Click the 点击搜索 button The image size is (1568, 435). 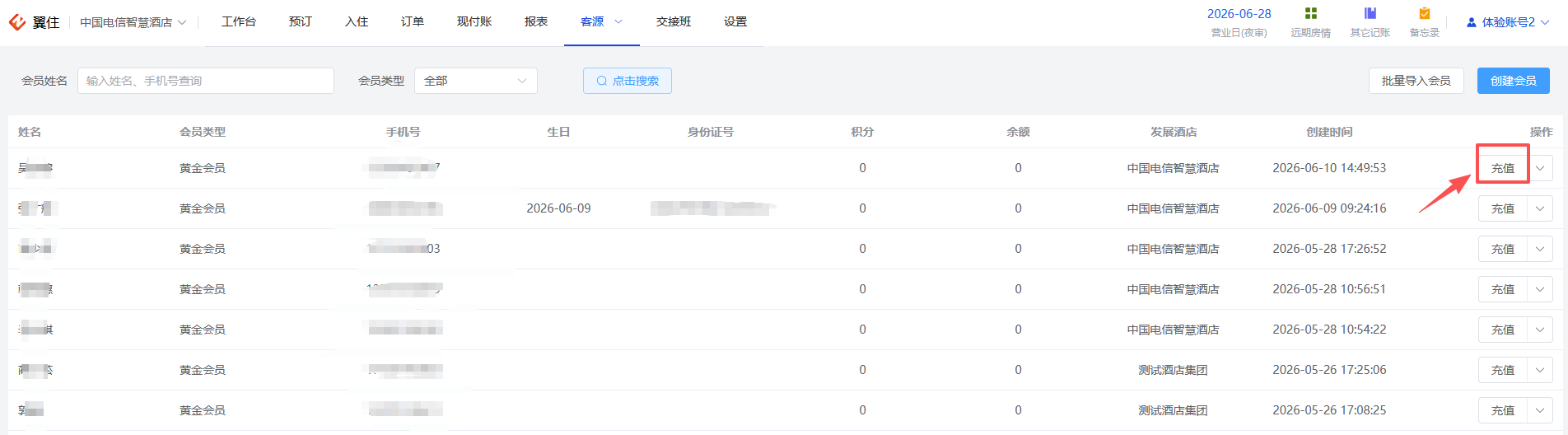tap(628, 81)
